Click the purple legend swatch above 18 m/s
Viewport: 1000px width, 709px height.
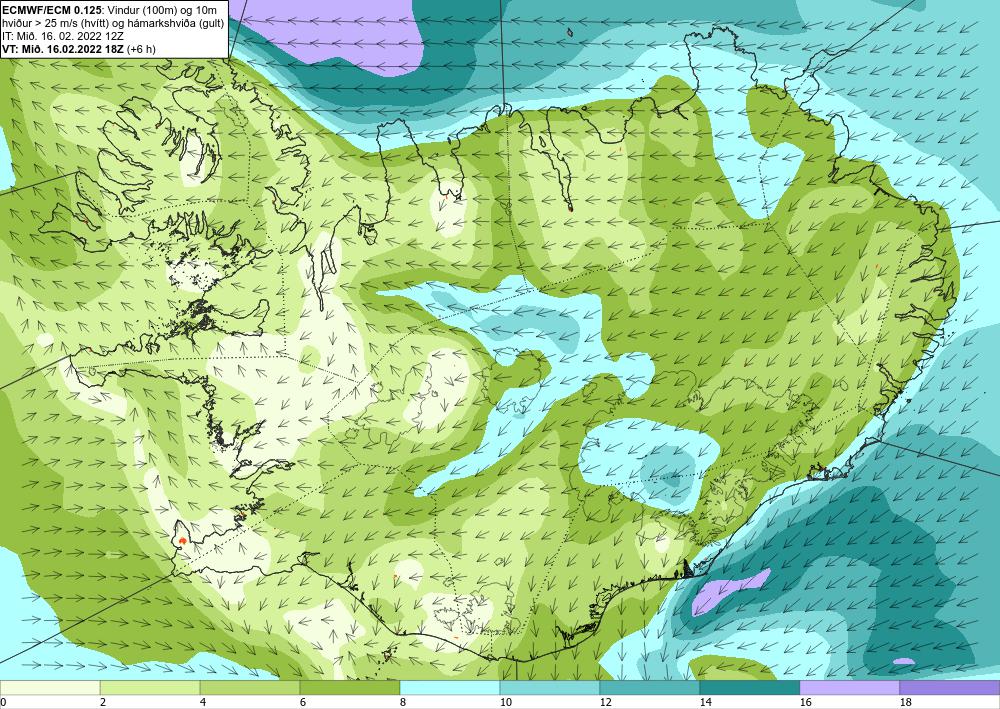click(950, 687)
